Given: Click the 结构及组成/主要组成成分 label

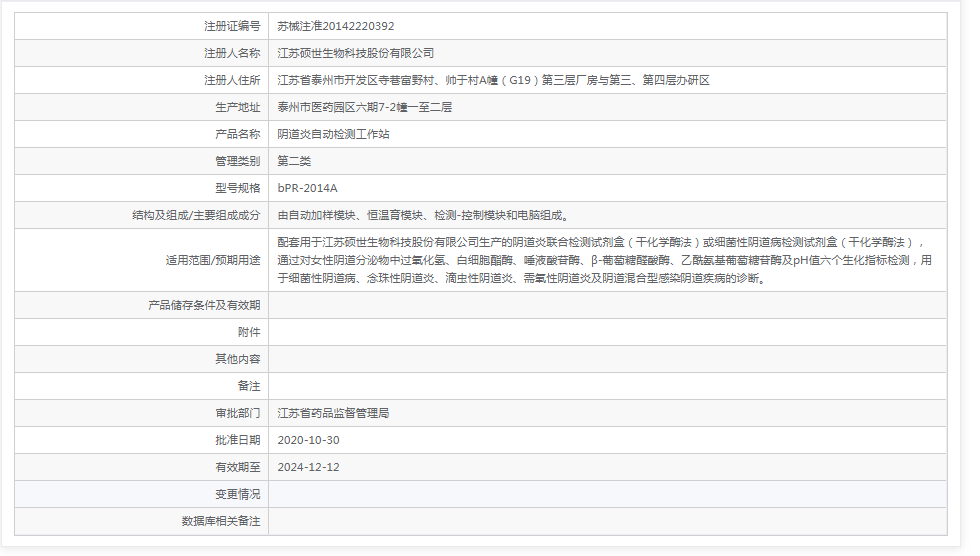Looking at the screenshot, I should pos(196,215).
